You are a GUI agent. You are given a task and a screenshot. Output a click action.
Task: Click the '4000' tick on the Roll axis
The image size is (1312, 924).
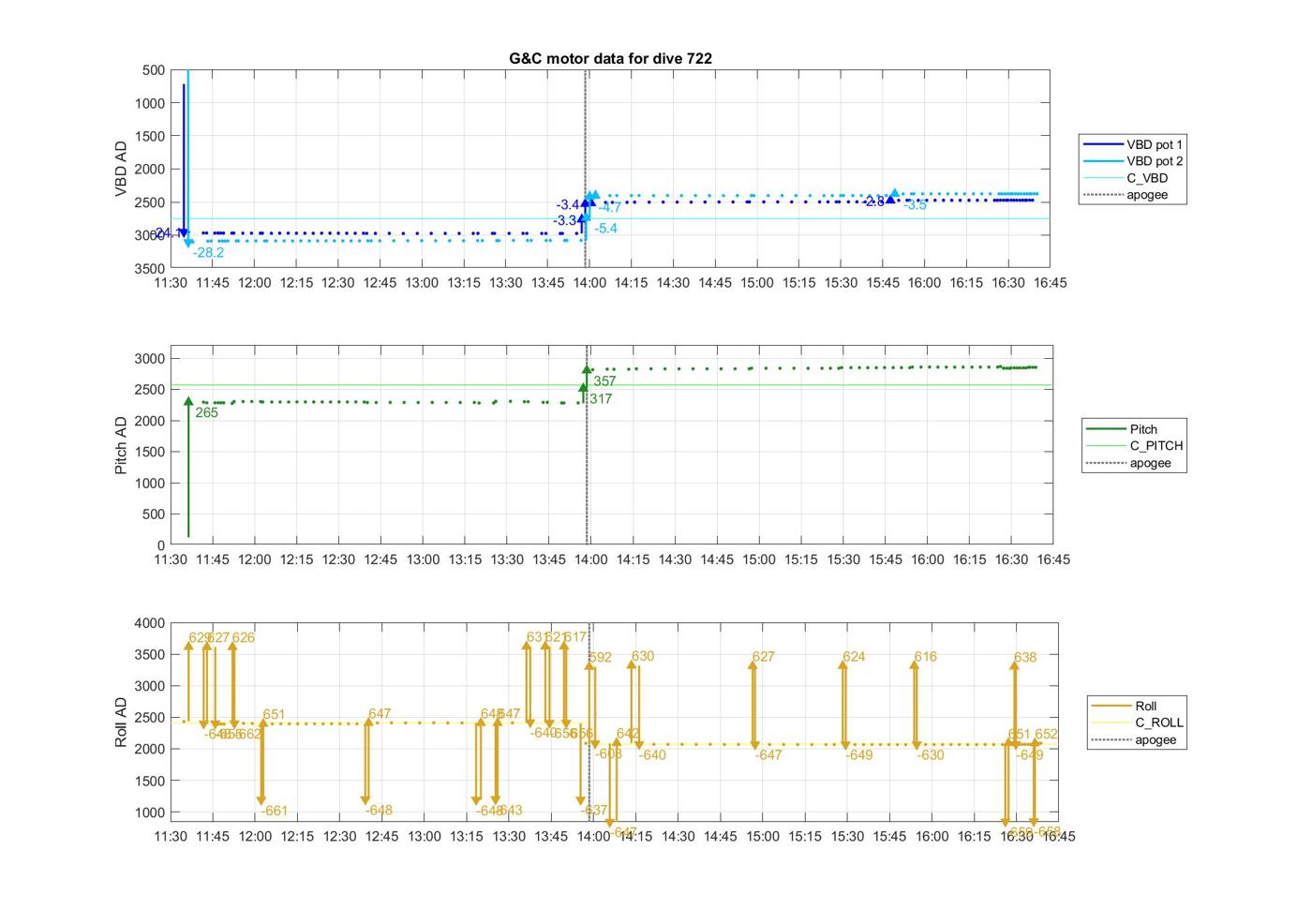(x=150, y=623)
